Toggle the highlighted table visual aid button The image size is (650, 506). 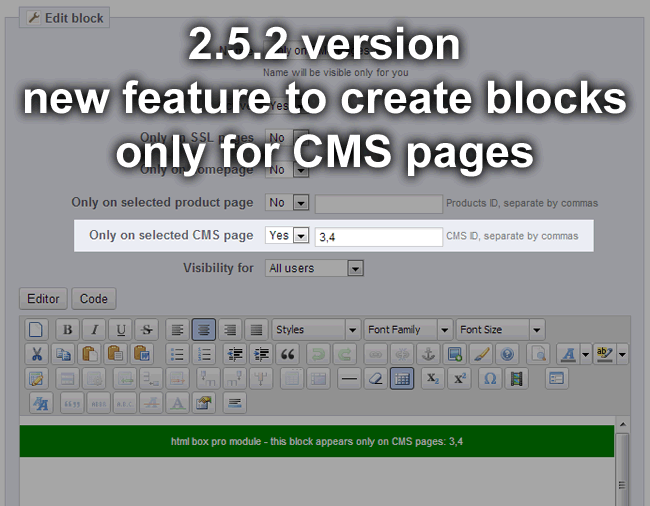(402, 378)
